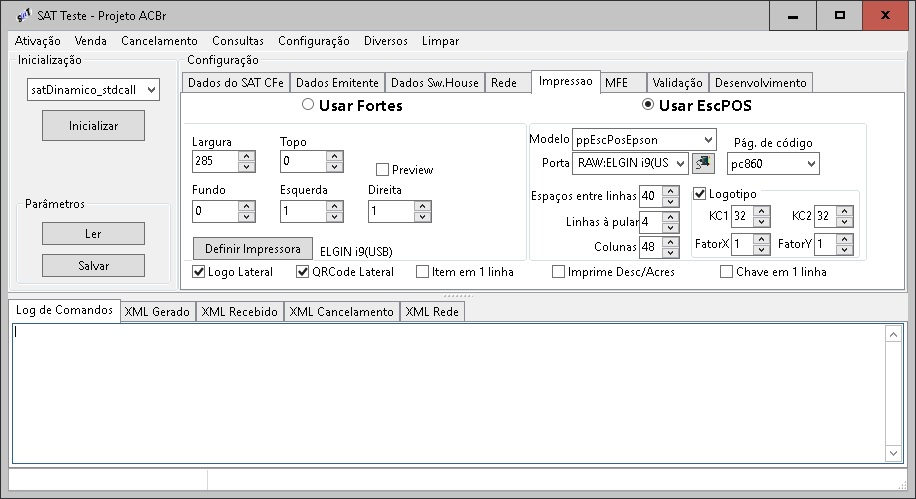
Task: Click the Salvar parameters button
Action: point(93,266)
